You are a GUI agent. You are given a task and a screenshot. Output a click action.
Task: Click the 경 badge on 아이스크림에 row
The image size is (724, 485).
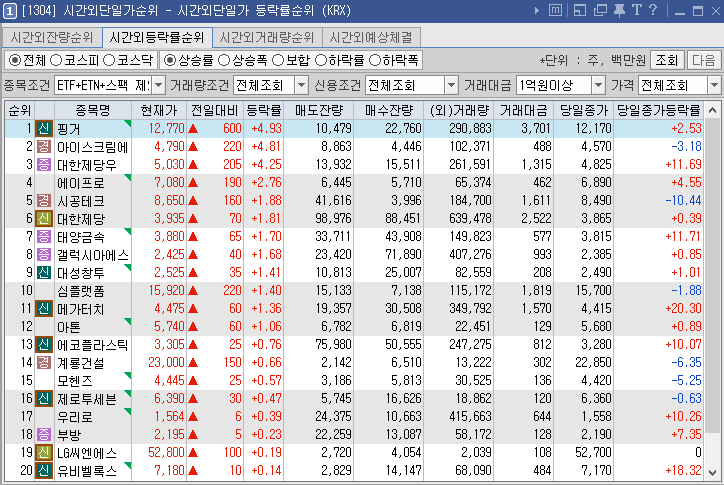tap(44, 146)
